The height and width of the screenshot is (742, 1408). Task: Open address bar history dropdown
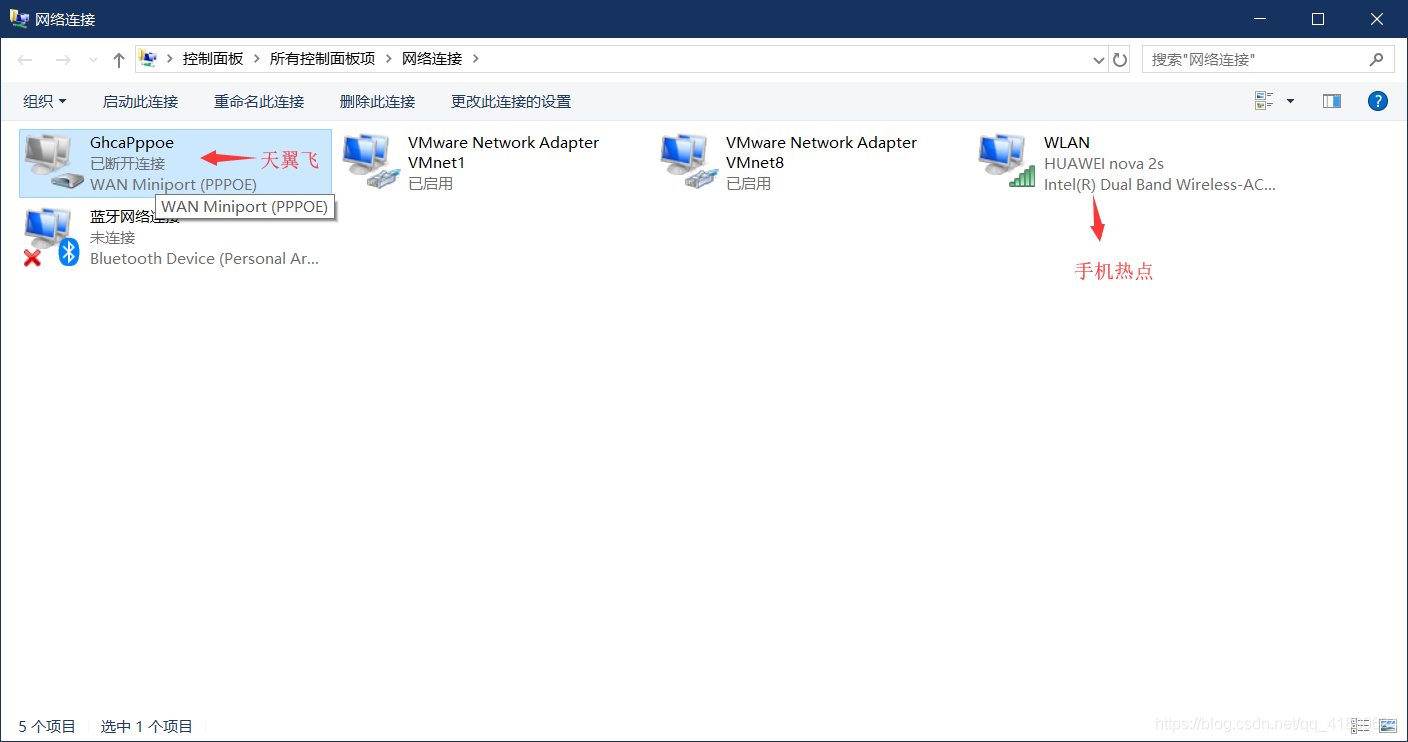coord(1099,60)
